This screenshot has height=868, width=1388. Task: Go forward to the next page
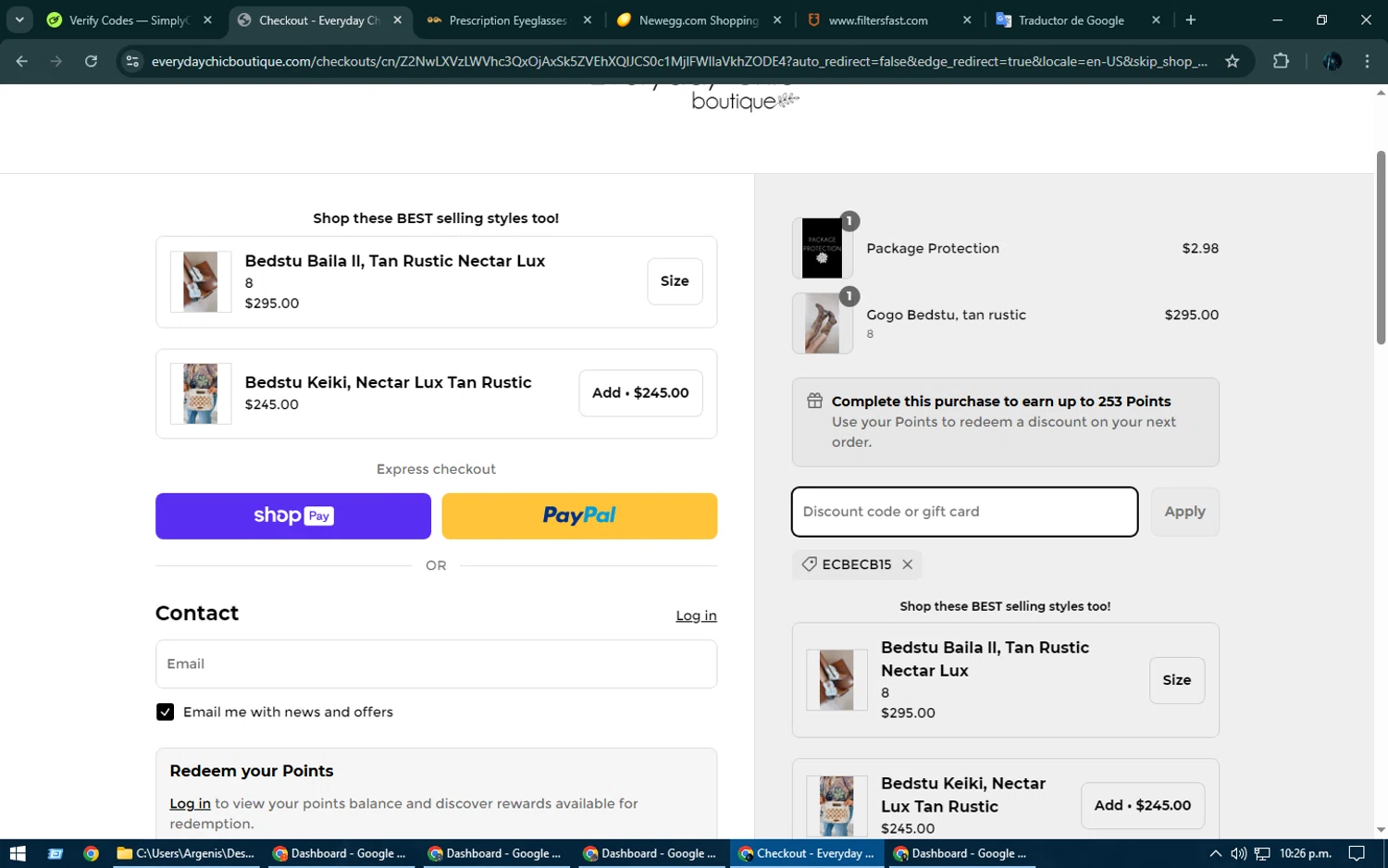(x=56, y=61)
